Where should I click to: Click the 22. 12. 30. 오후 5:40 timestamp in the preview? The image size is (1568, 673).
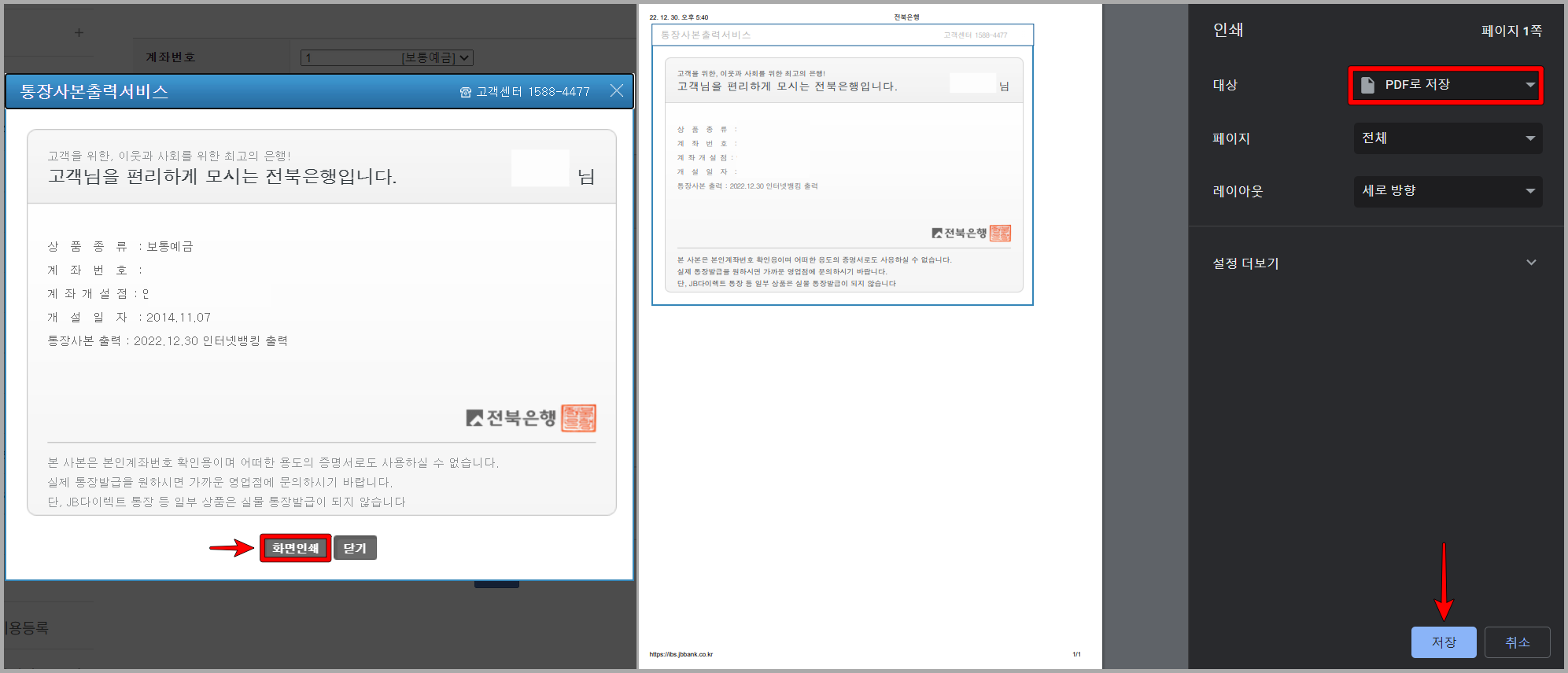679,17
